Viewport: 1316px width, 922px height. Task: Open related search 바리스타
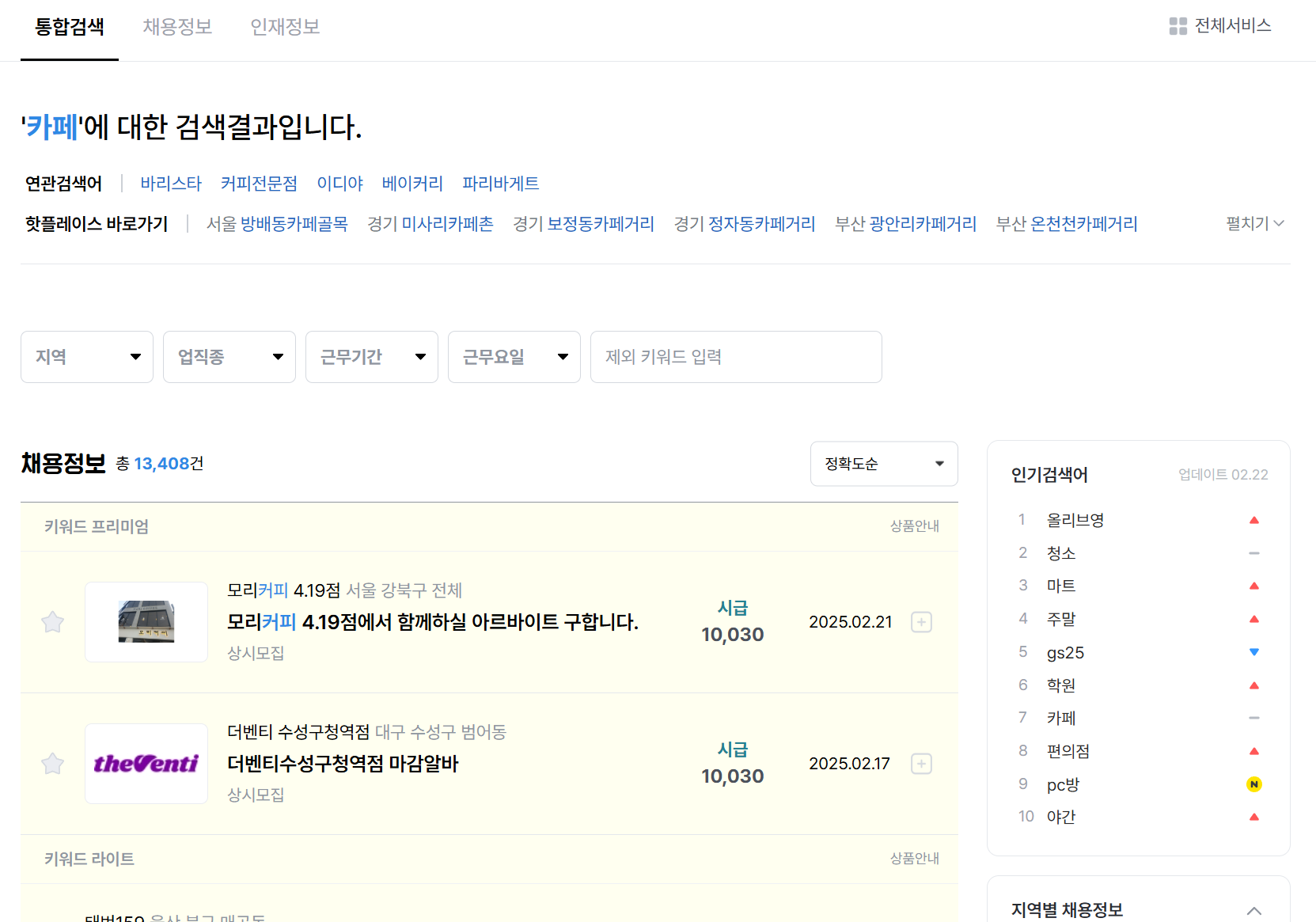pyautogui.click(x=171, y=184)
